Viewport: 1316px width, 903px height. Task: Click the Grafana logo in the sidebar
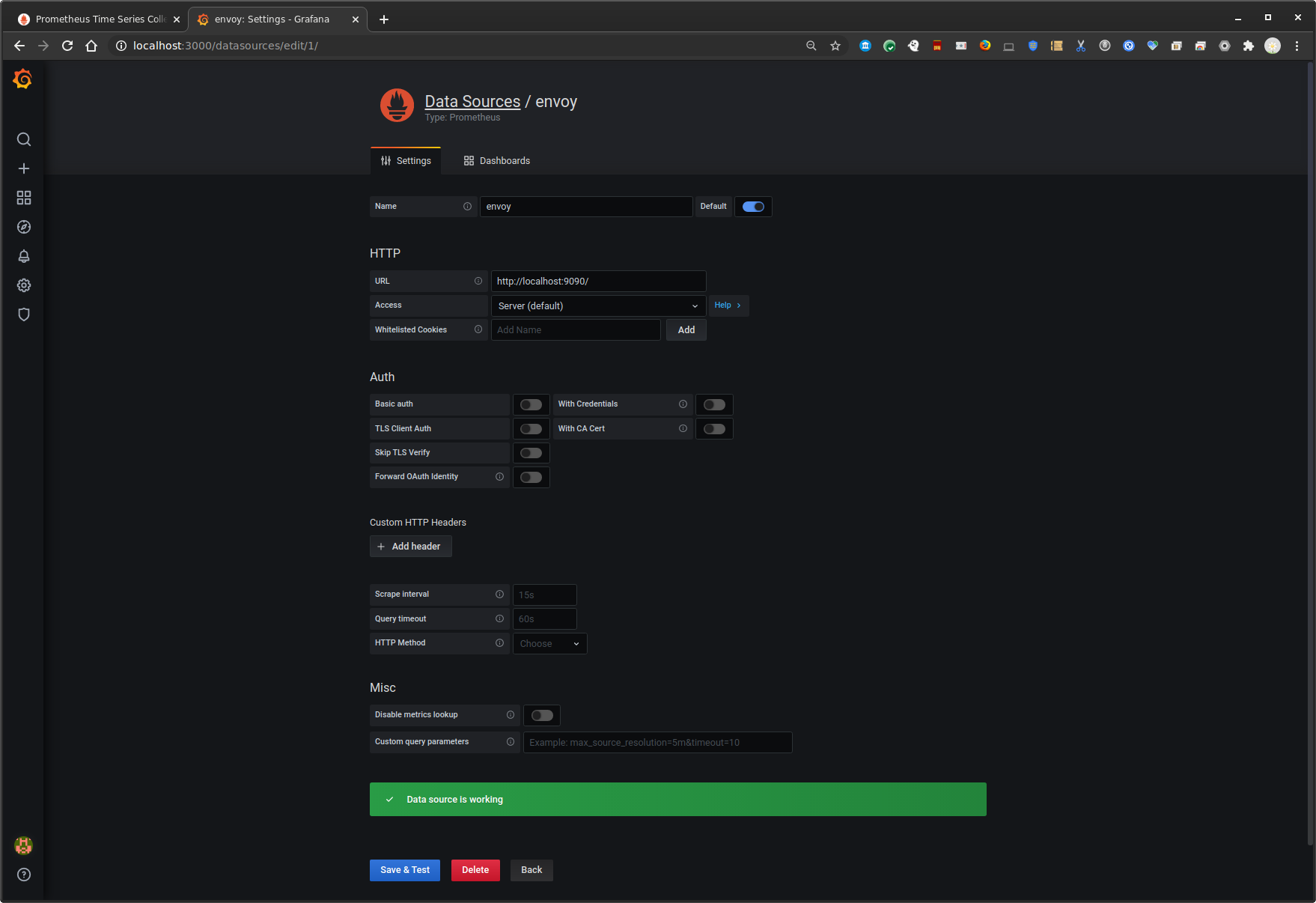point(23,79)
